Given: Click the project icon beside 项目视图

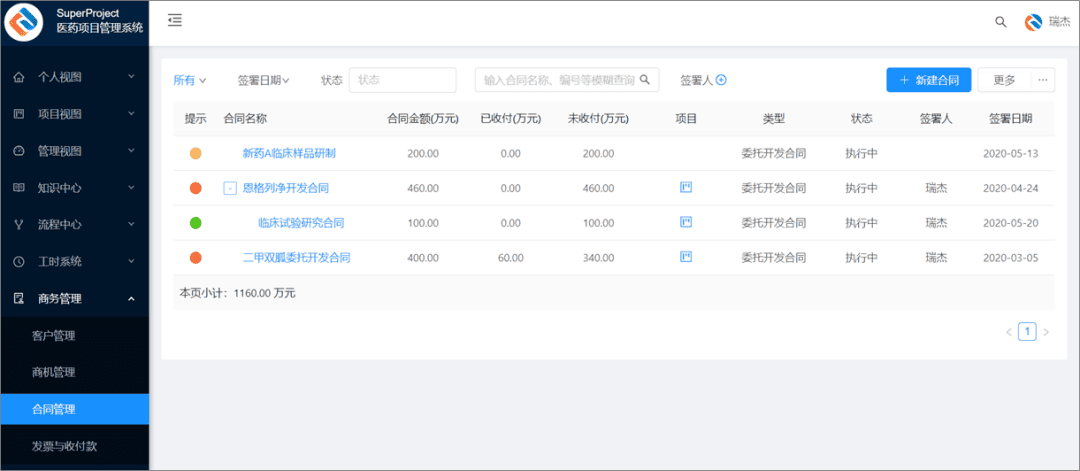Looking at the screenshot, I should pos(19,114).
